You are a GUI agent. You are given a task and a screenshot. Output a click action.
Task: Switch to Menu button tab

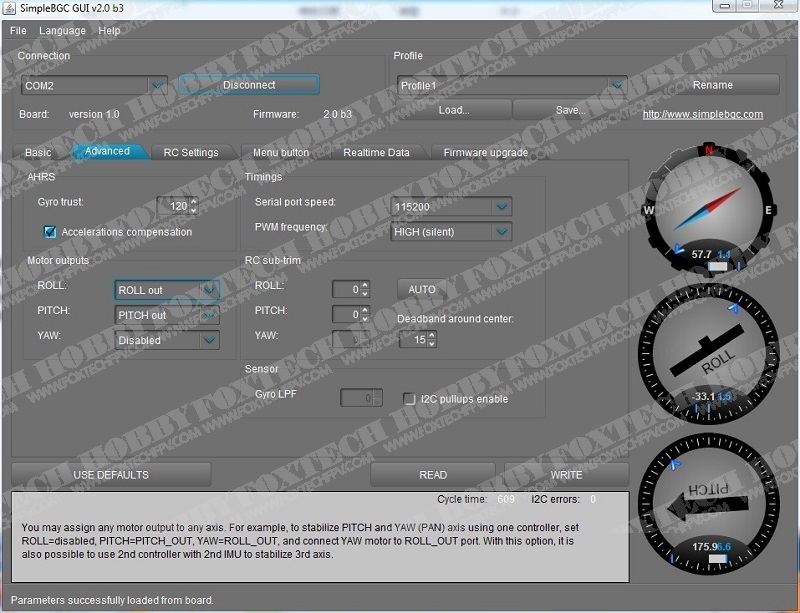pyautogui.click(x=281, y=152)
